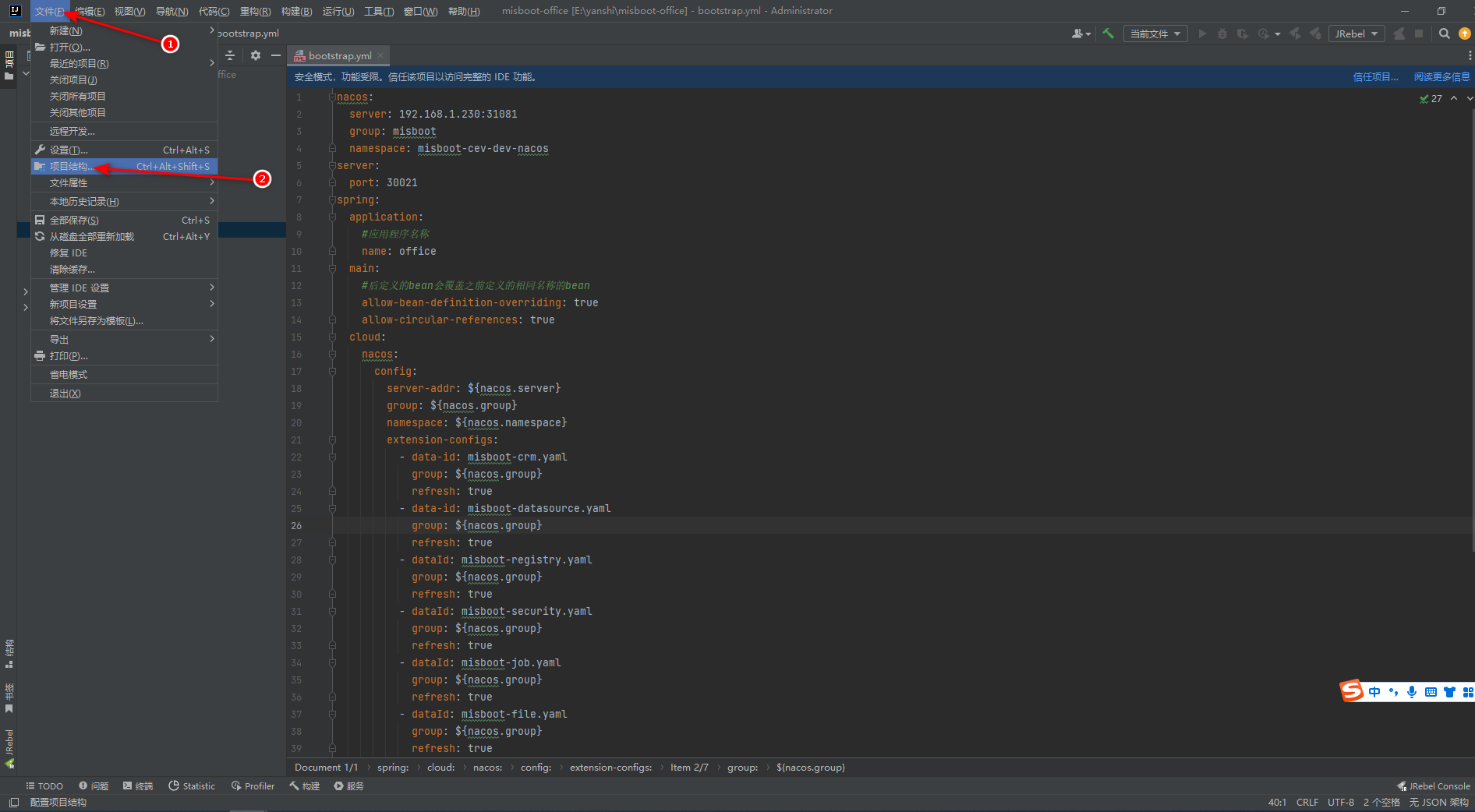Click the 无 JSON 架构 status bar widget
Screen dimensions: 1475x812
tap(1438, 803)
